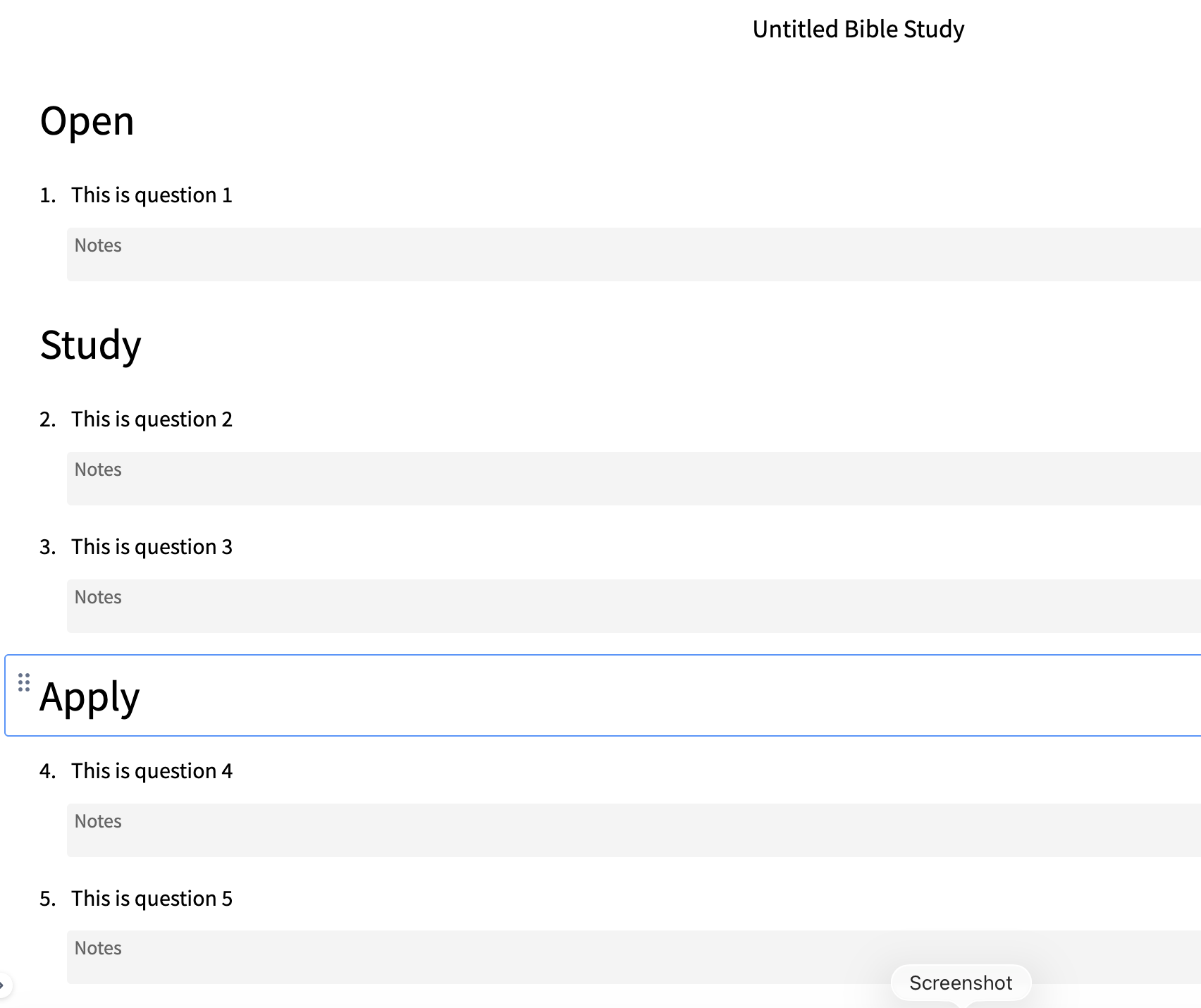
Task: Place cursor in question 3 text
Action: click(x=152, y=547)
